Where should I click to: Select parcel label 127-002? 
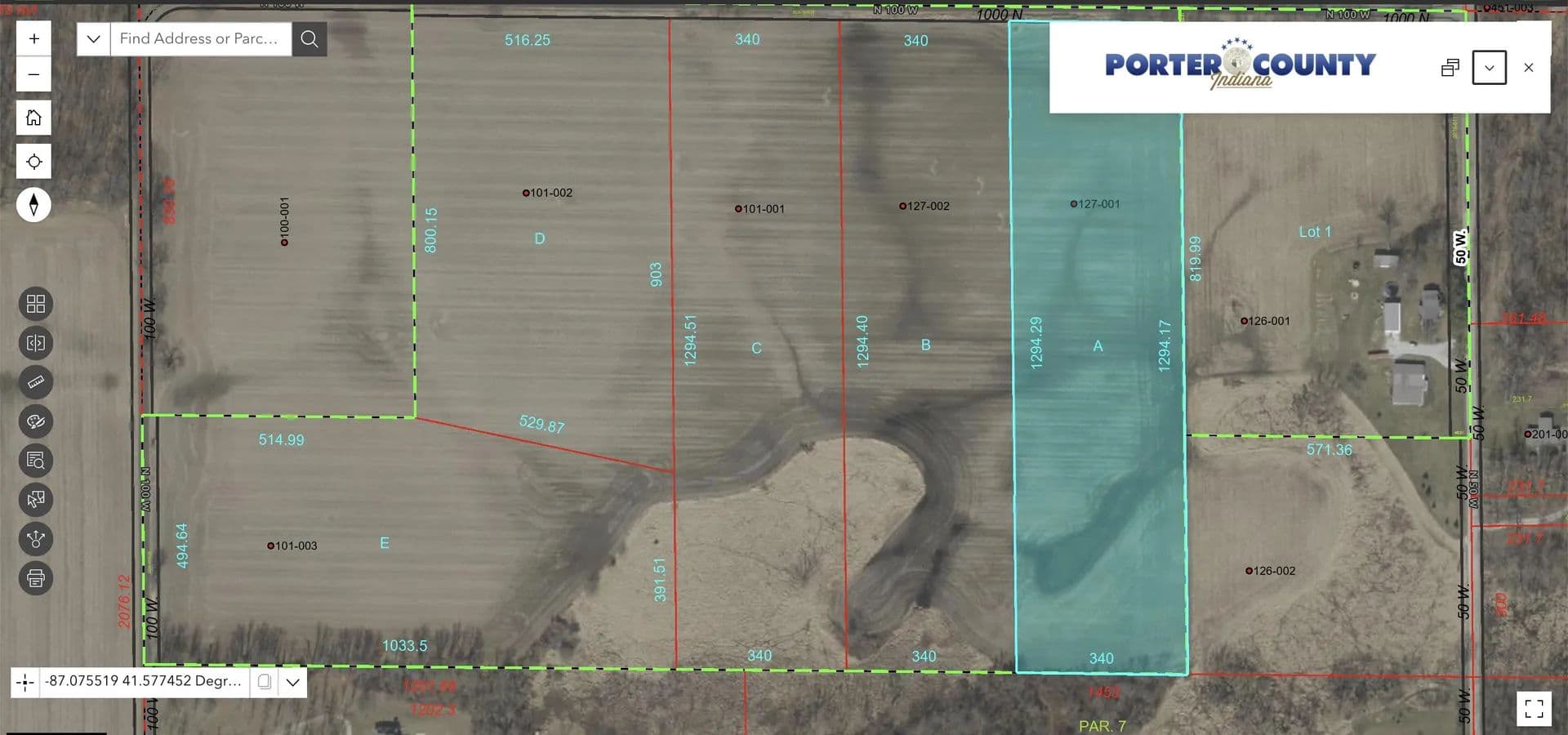click(924, 206)
